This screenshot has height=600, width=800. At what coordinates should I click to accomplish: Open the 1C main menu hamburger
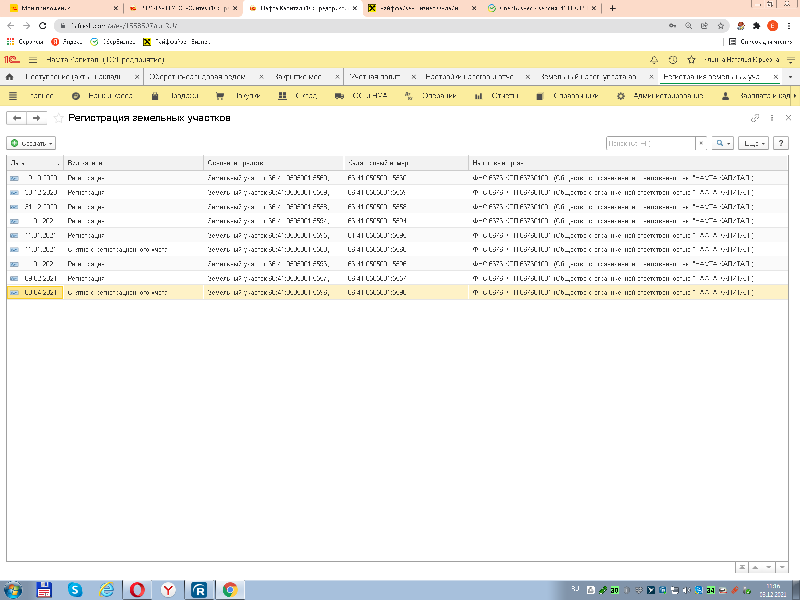tap(33, 60)
